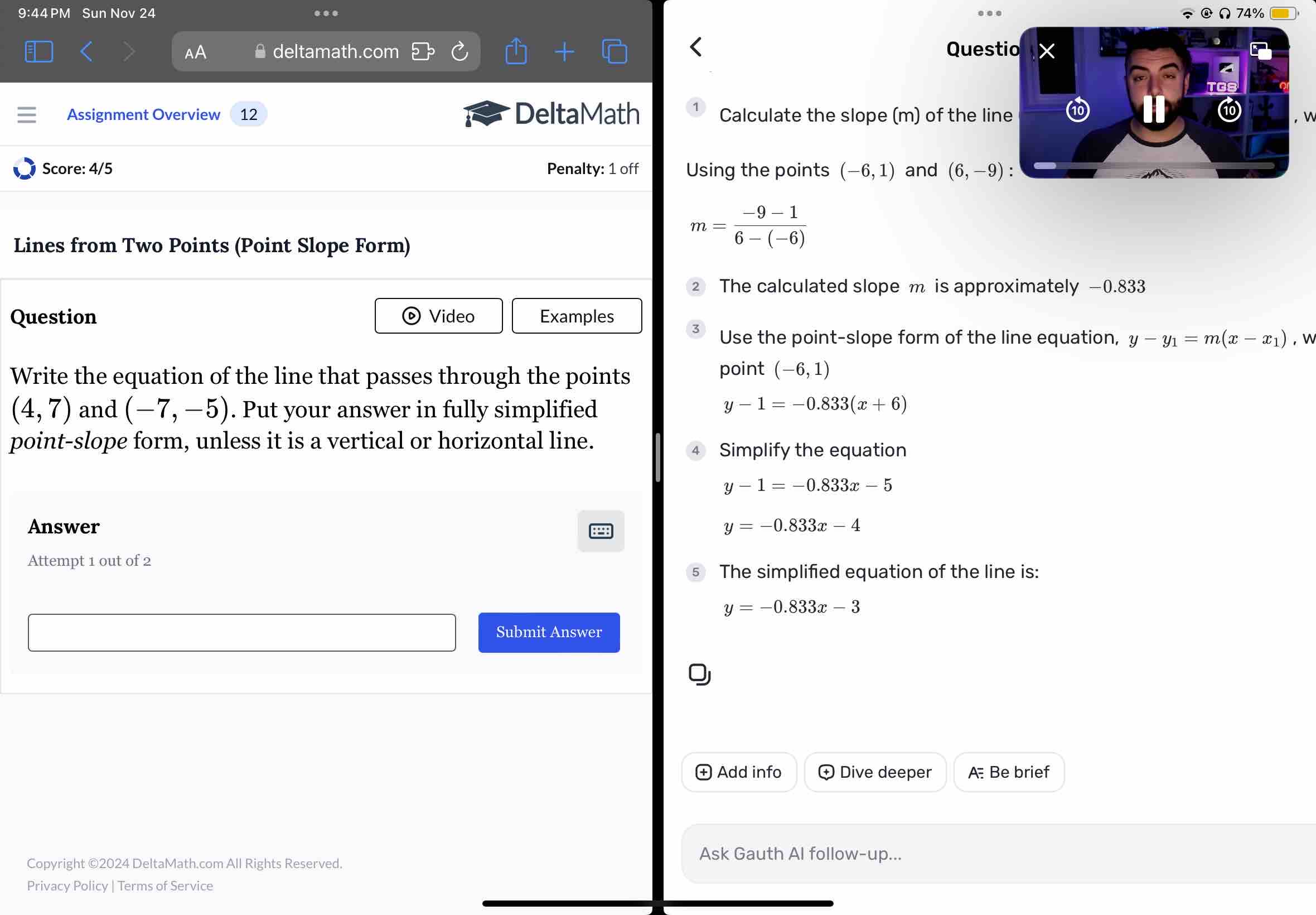Open Gauth window multitasking three dots
The height and width of the screenshot is (915, 1316).
989,13
